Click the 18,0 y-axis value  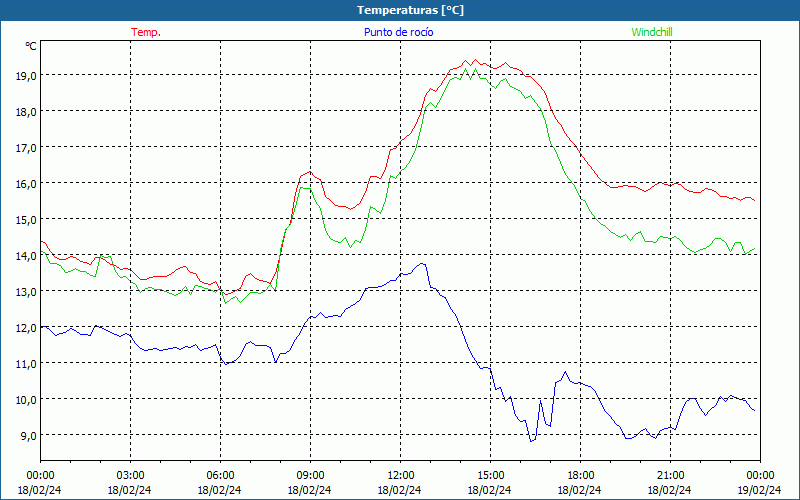(26, 112)
